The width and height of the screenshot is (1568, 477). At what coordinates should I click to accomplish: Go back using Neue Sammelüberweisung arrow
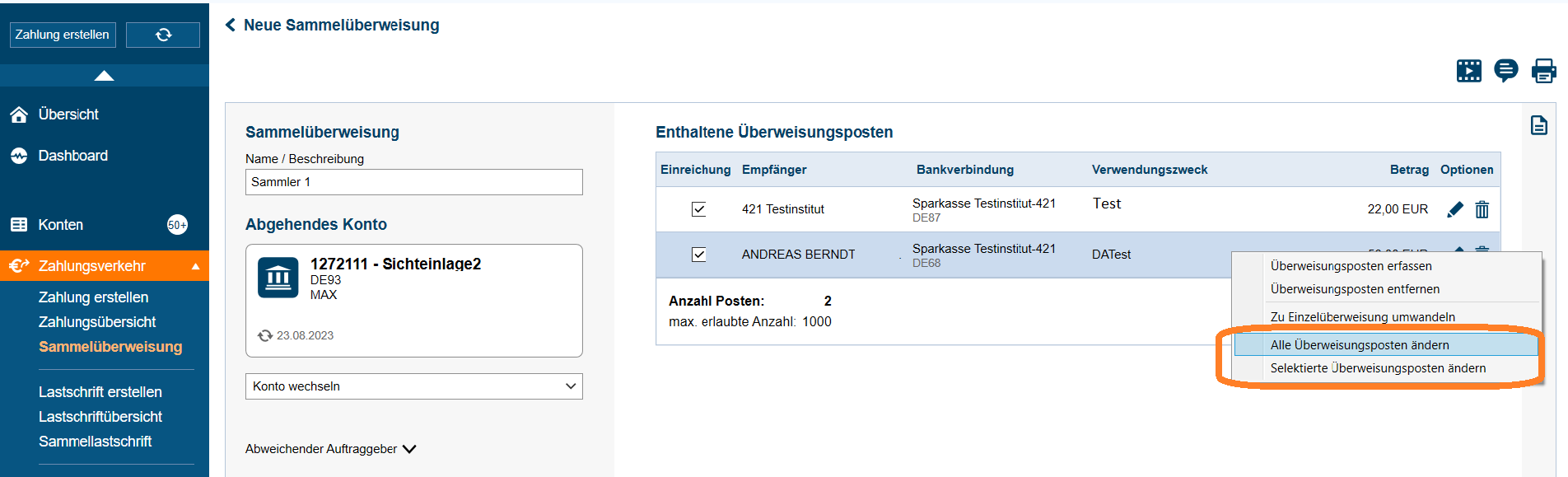(231, 25)
